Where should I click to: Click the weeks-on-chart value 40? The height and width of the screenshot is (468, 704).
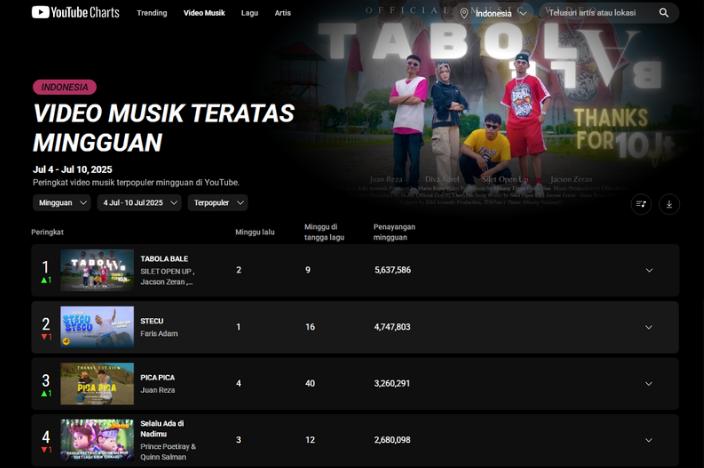tap(310, 383)
